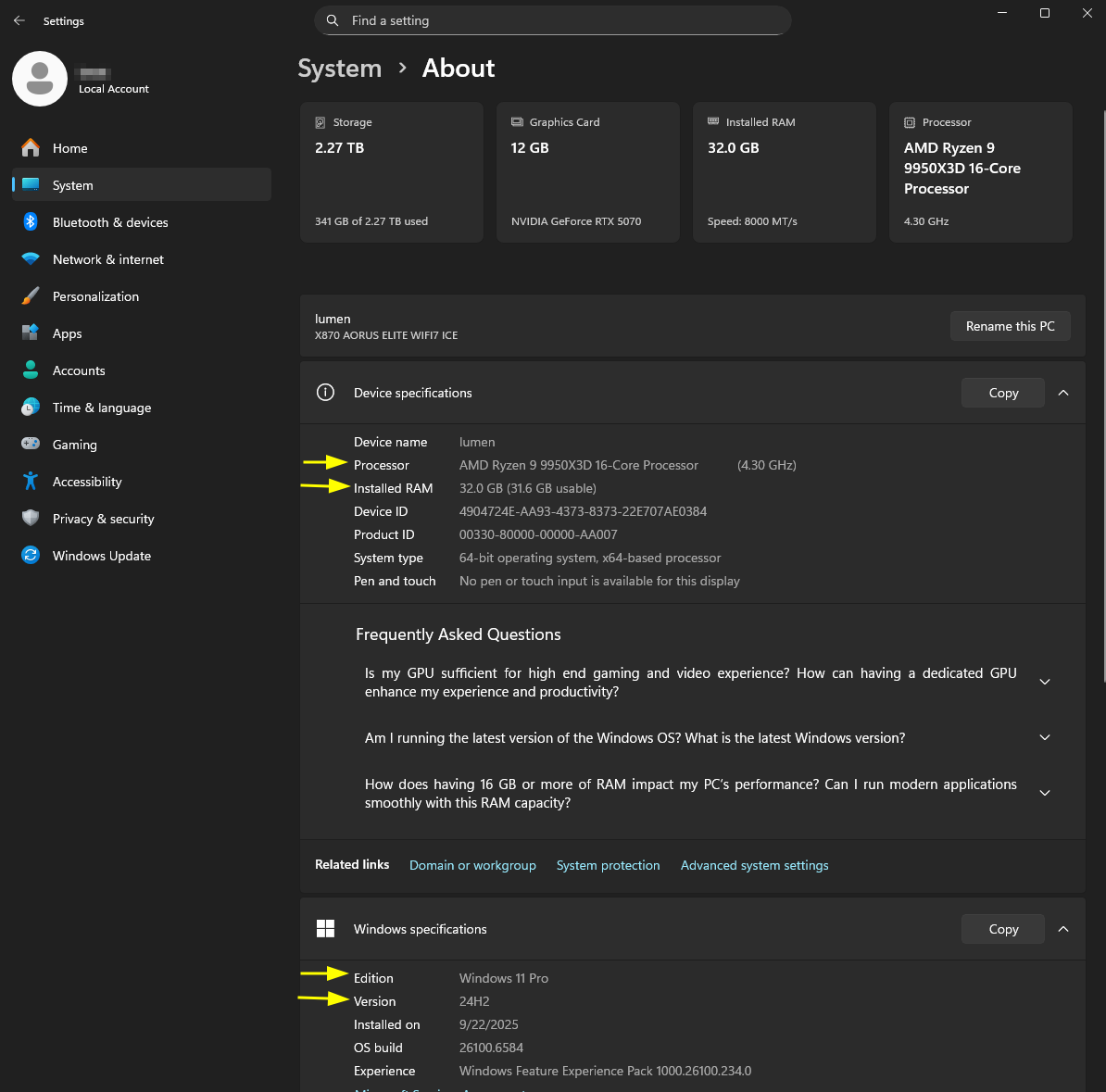Open Accessibility settings
Screen dimensions: 1106x1092
point(87,482)
